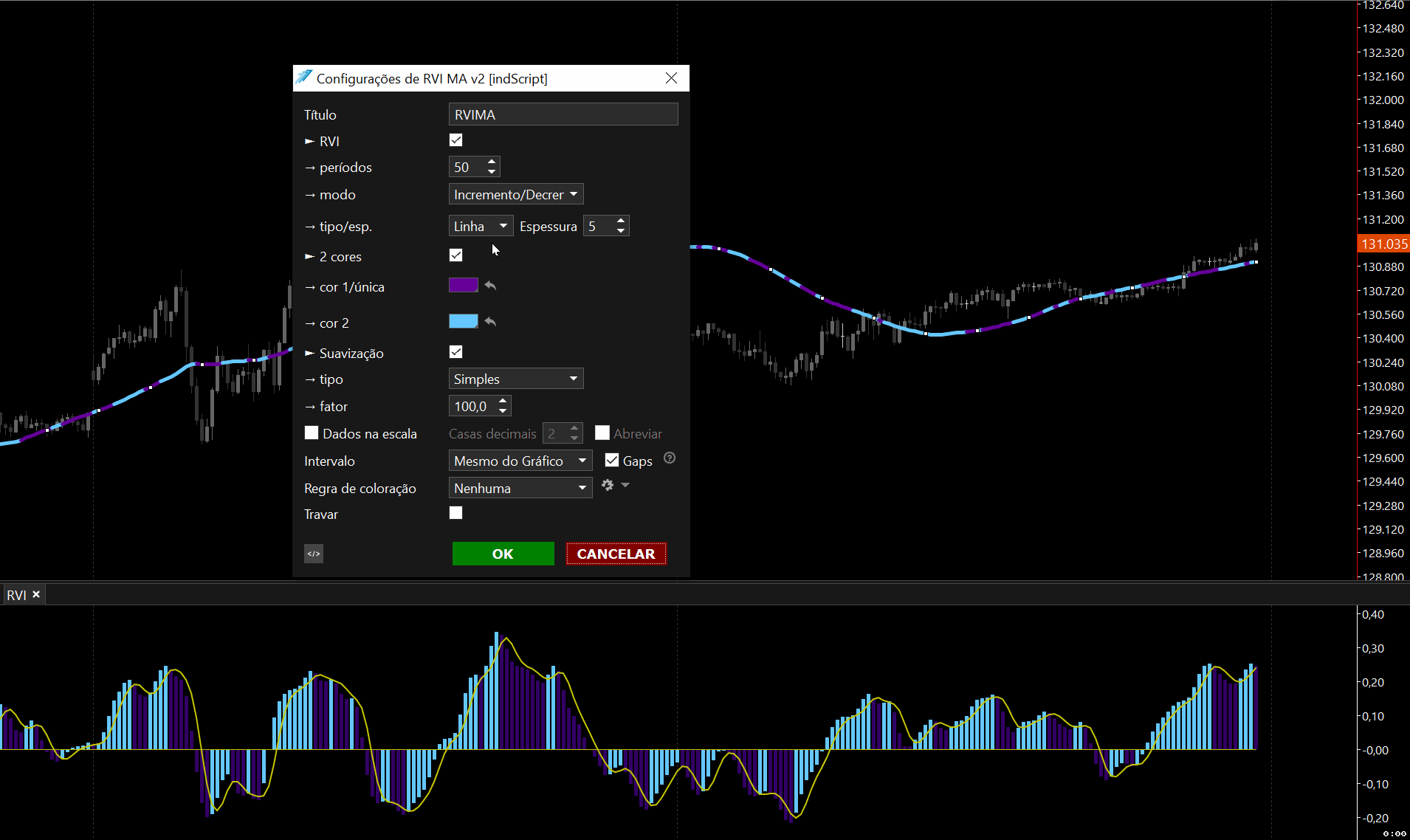Turn off the Suavização checkbox

456,352
